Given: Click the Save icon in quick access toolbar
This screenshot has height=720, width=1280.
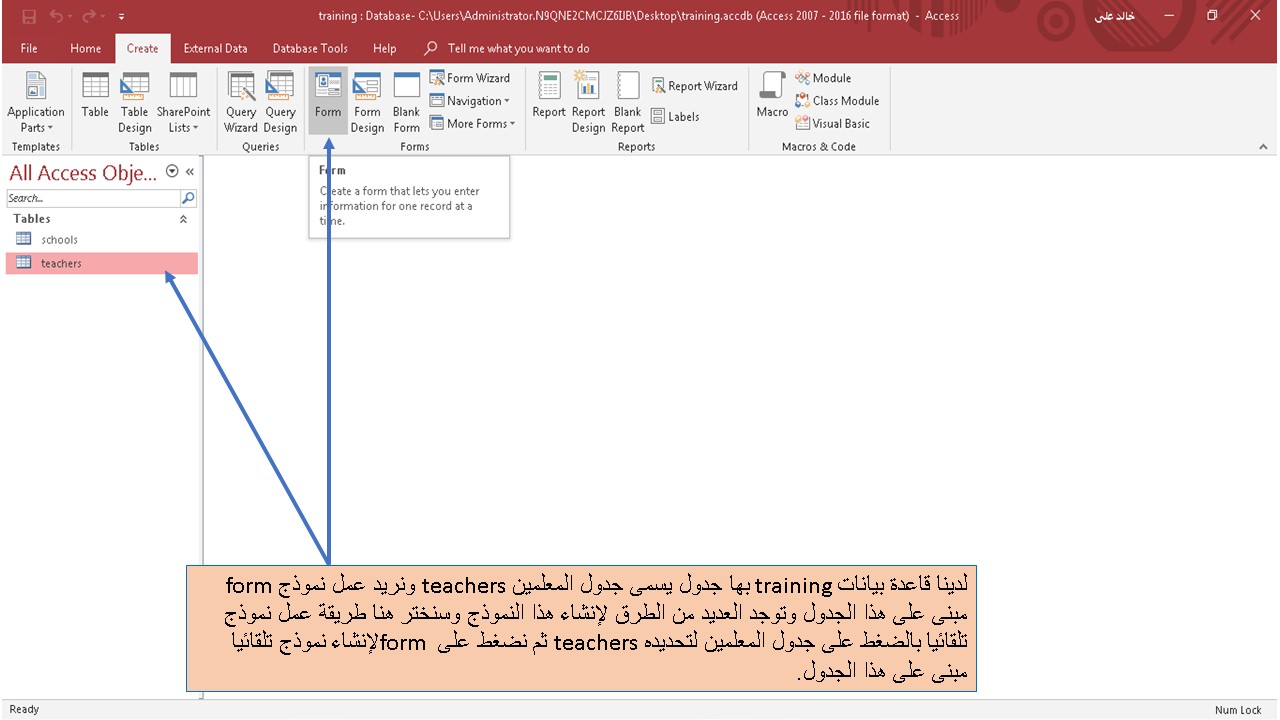Looking at the screenshot, I should (29, 16).
